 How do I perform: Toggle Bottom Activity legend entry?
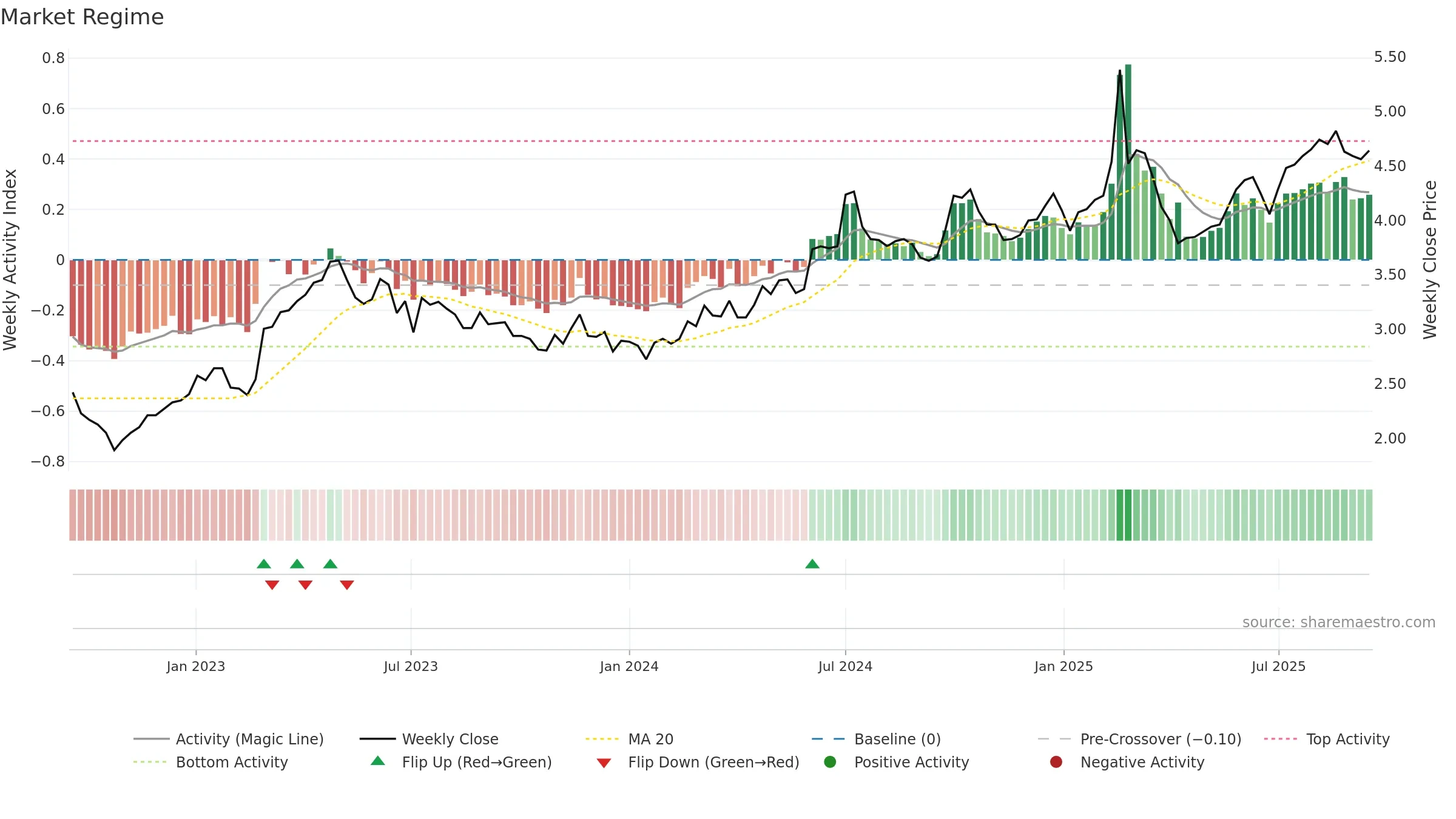pyautogui.click(x=211, y=762)
